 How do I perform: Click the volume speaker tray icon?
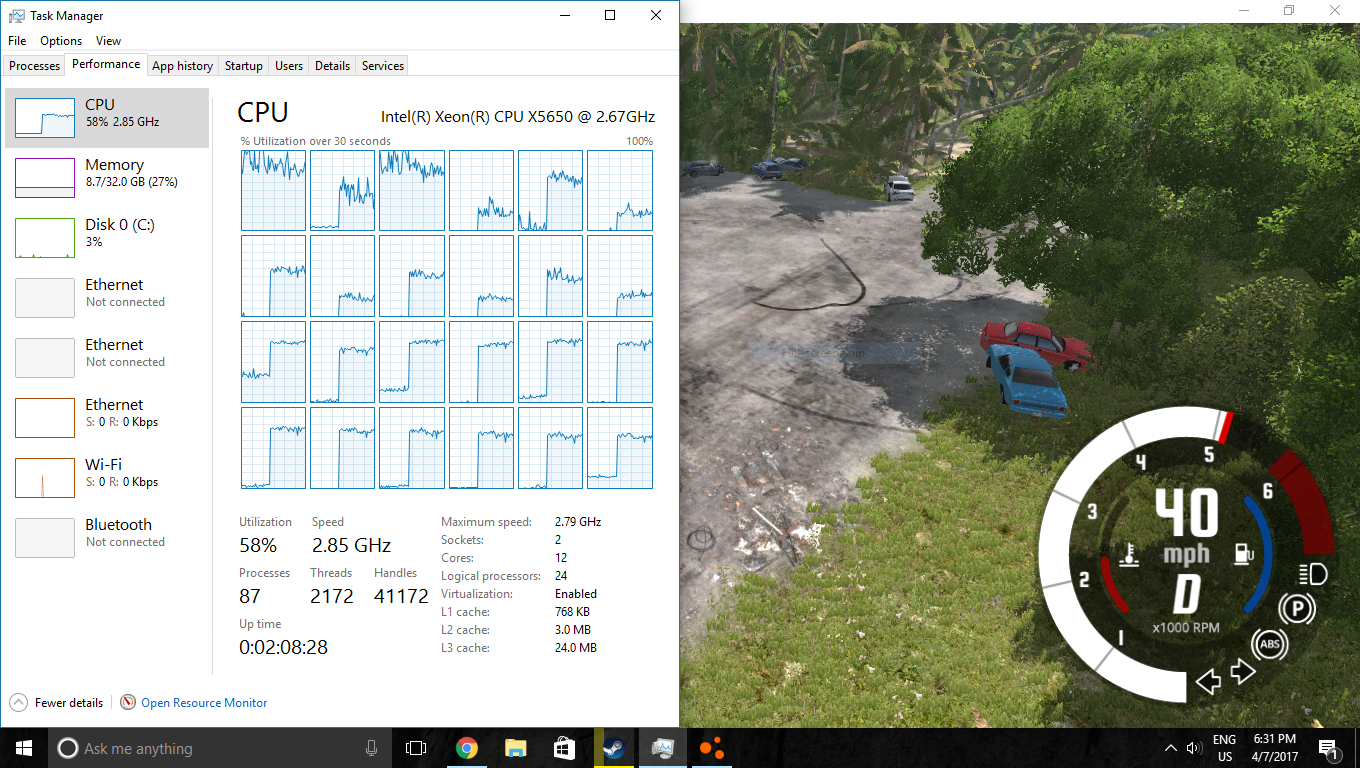coord(1193,748)
